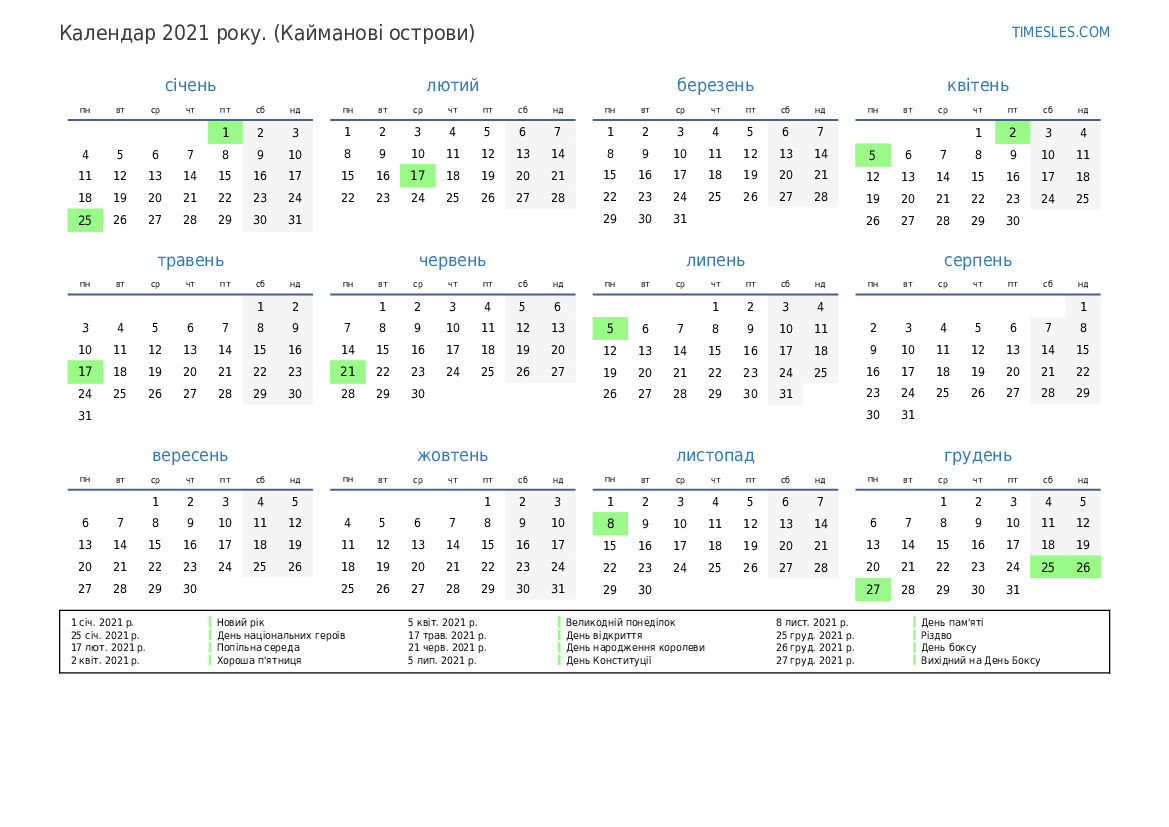Click highlighted 5 in квітень
1169x827 pixels.
click(872, 155)
